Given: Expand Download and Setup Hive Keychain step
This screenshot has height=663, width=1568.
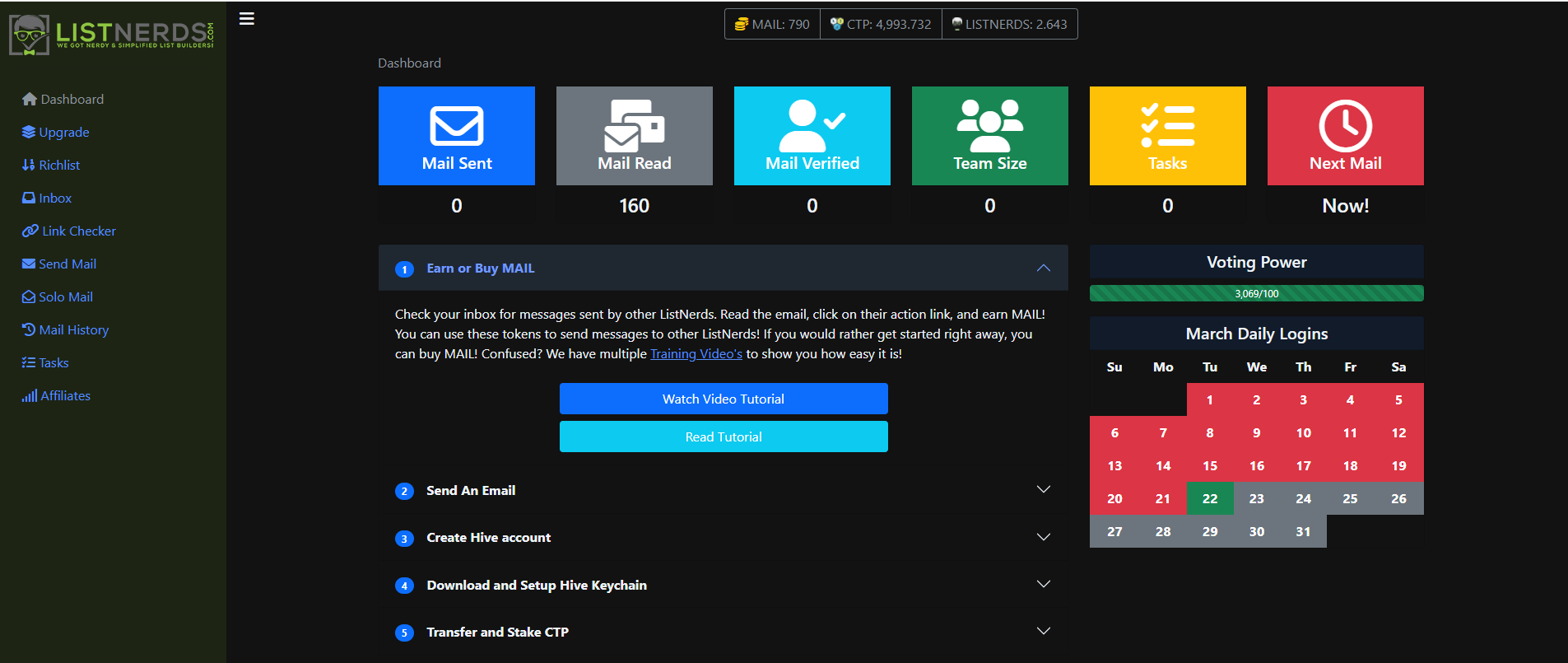Looking at the screenshot, I should click(x=1044, y=584).
